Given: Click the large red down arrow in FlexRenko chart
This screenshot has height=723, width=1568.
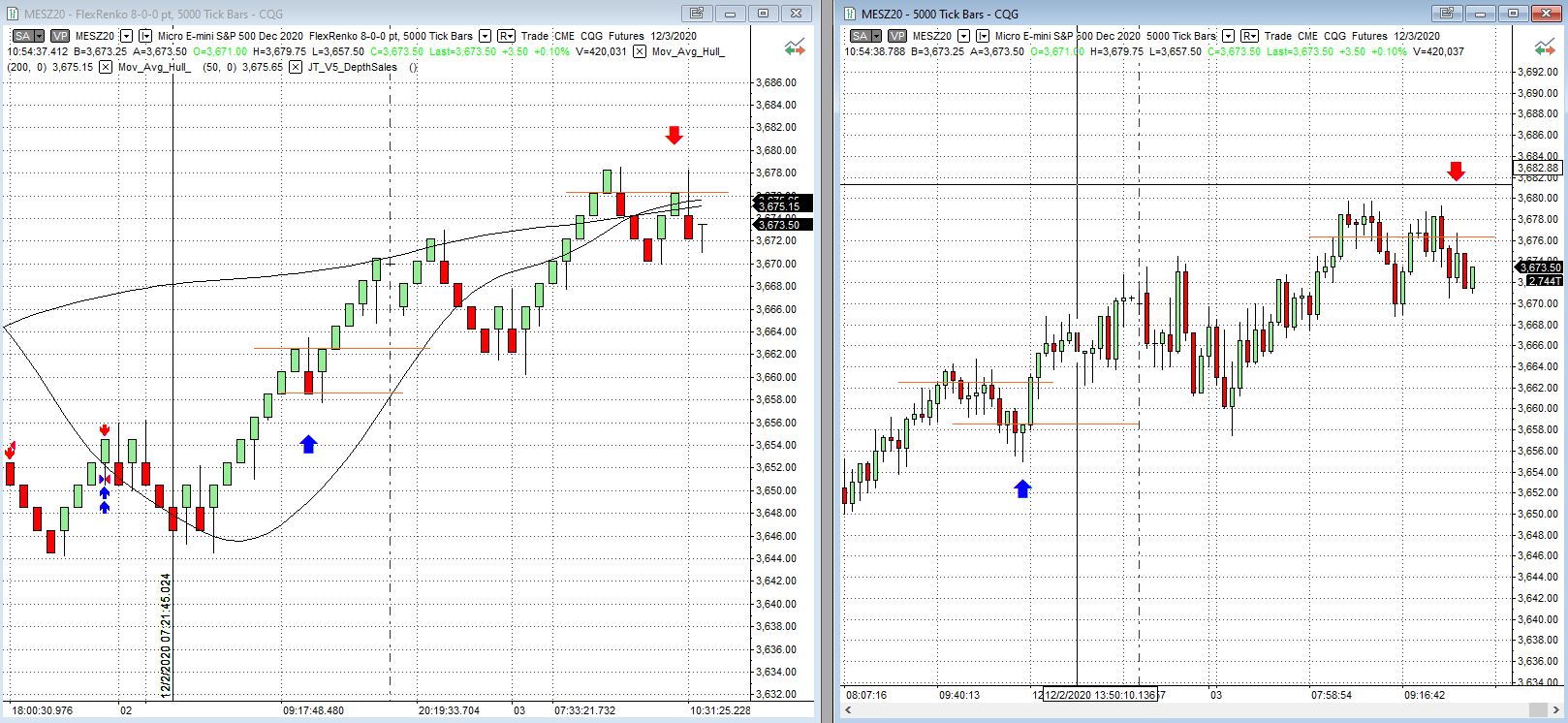Looking at the screenshot, I should 674,135.
